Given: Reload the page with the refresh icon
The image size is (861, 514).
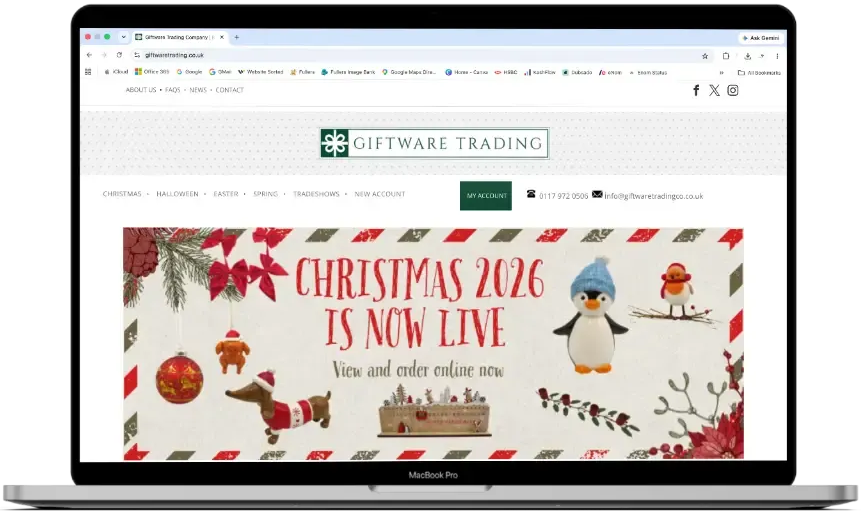Looking at the screenshot, I should tap(119, 55).
